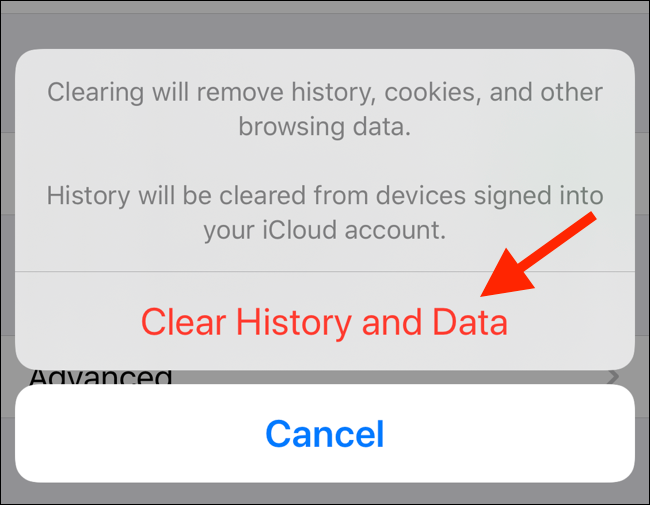Dismiss the sheet with the Cancel button
Image resolution: width=650 pixels, height=505 pixels.
click(325, 433)
